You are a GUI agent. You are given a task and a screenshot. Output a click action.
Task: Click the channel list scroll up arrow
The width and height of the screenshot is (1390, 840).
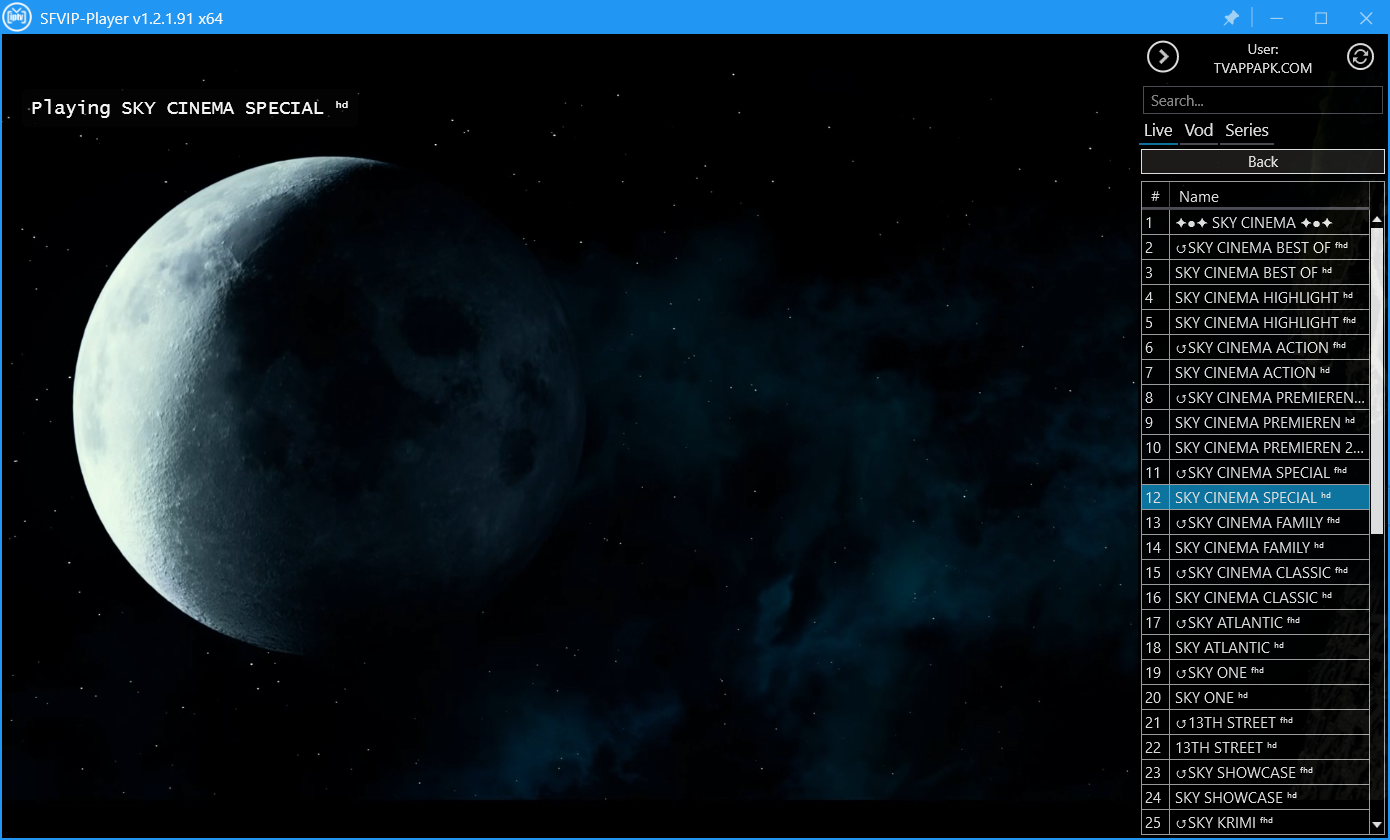pyautogui.click(x=1377, y=219)
